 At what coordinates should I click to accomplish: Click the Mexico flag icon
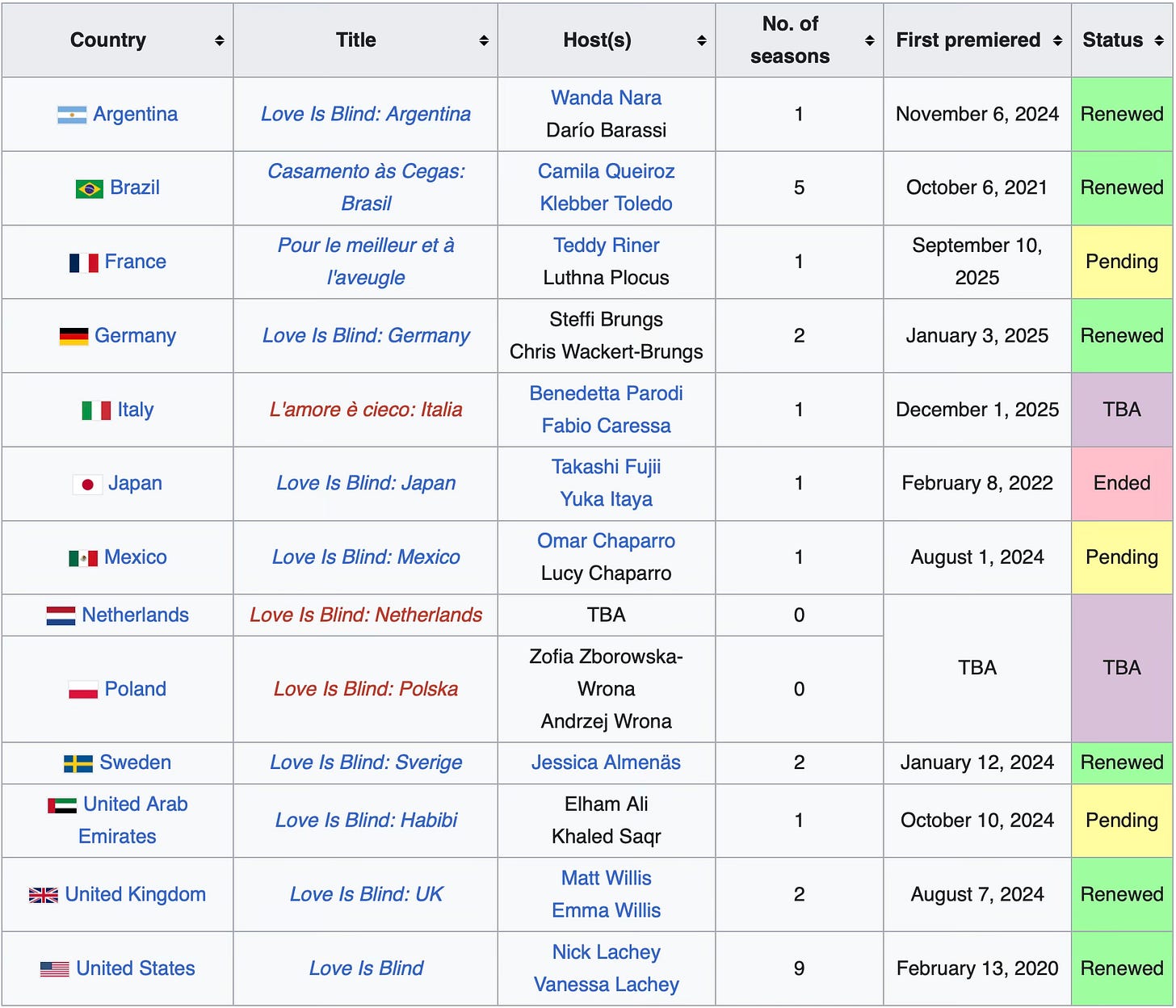(x=84, y=558)
